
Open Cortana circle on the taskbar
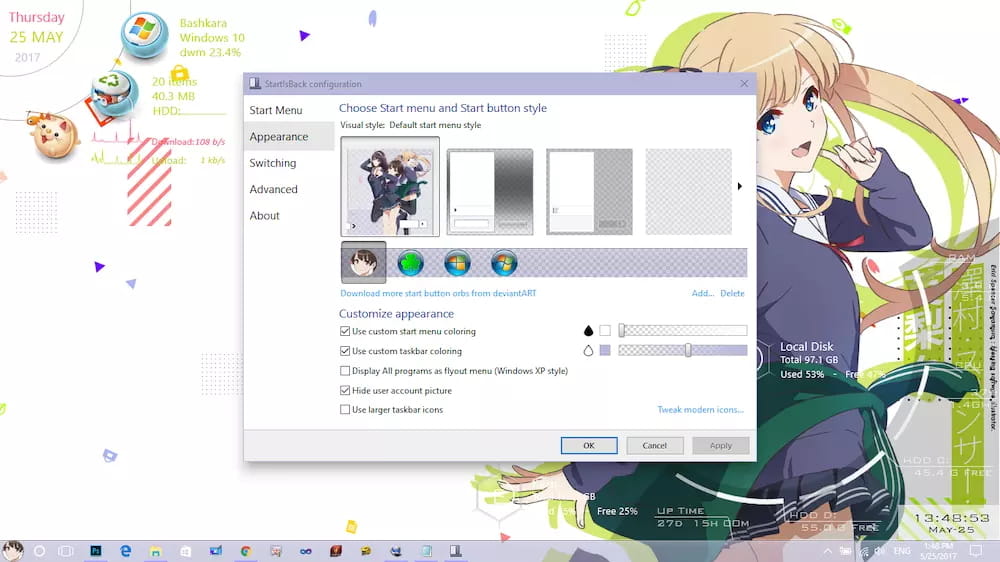coord(40,551)
